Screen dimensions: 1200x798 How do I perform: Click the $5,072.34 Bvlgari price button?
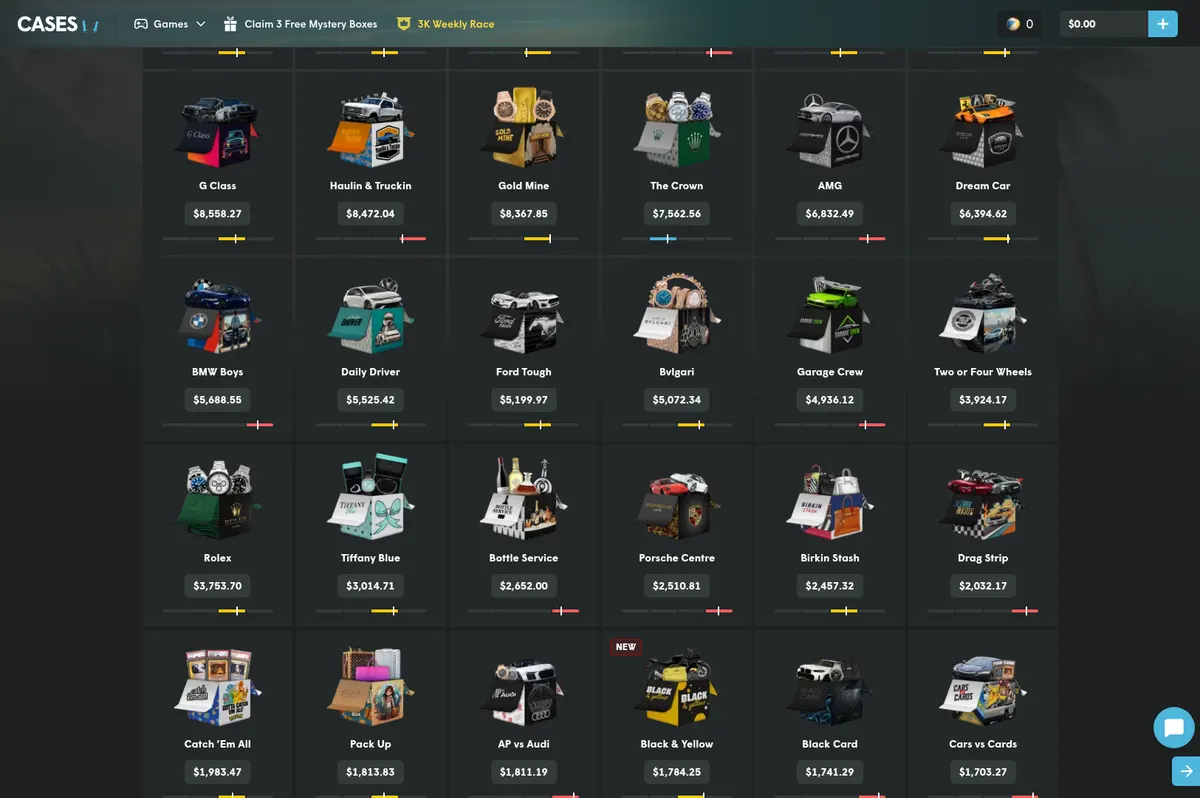point(677,399)
